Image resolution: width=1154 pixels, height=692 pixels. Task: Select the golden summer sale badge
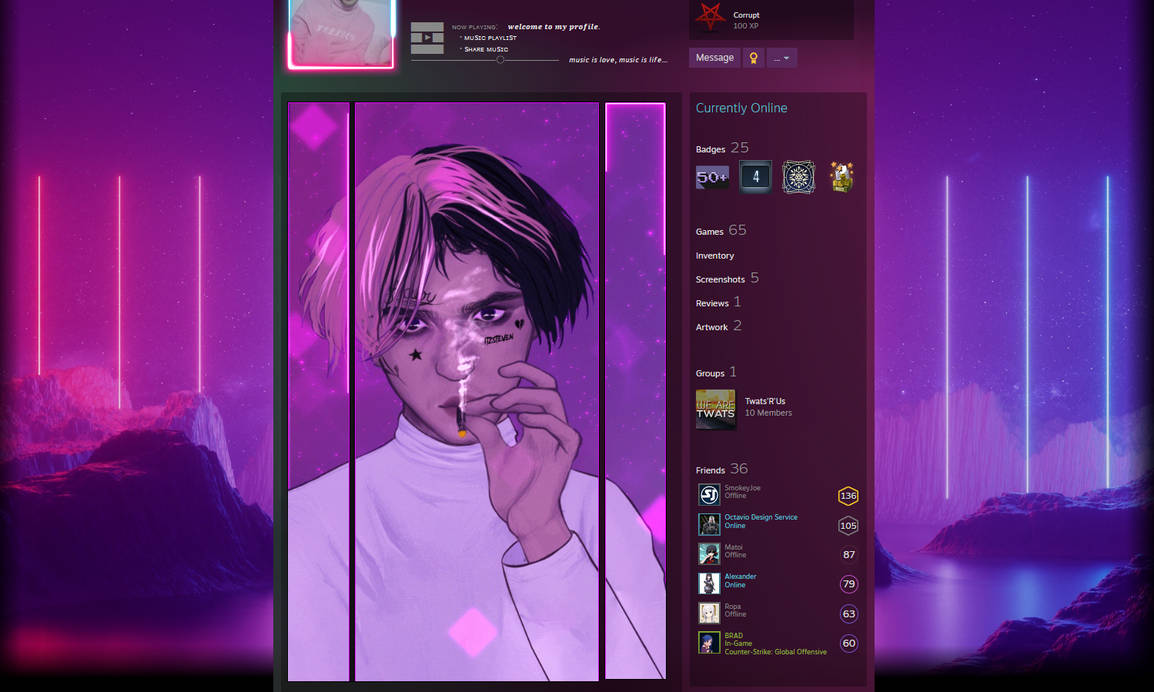pyautogui.click(x=841, y=176)
